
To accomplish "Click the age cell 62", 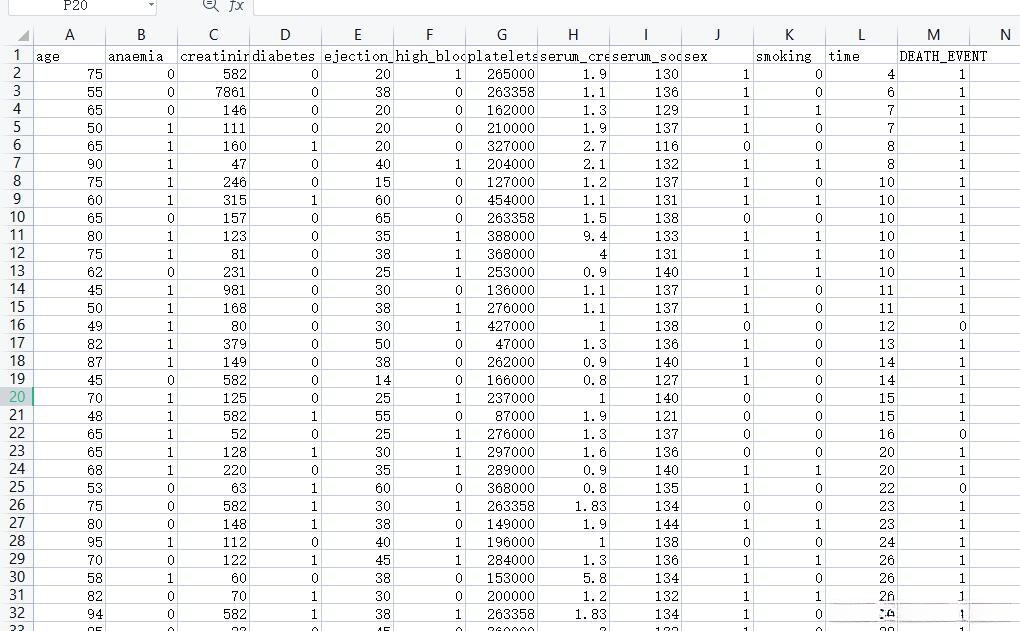I will tap(70, 272).
